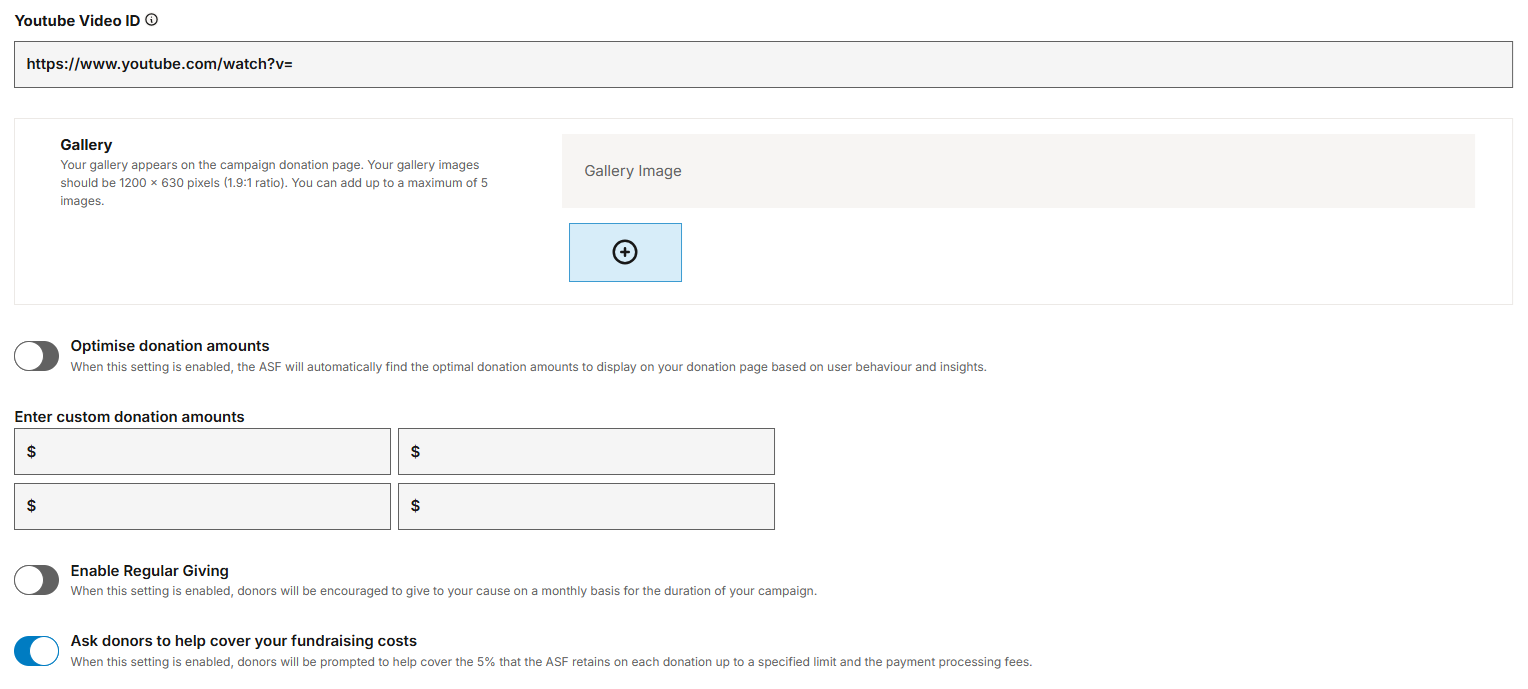Select the third custom donation amount field

click(202, 506)
